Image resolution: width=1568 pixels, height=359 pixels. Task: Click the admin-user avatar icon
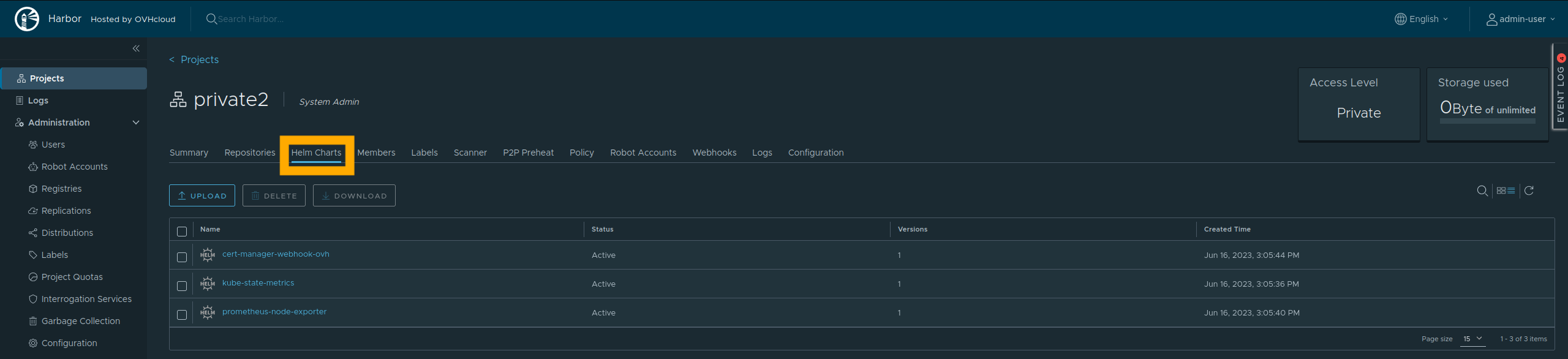coord(1492,19)
